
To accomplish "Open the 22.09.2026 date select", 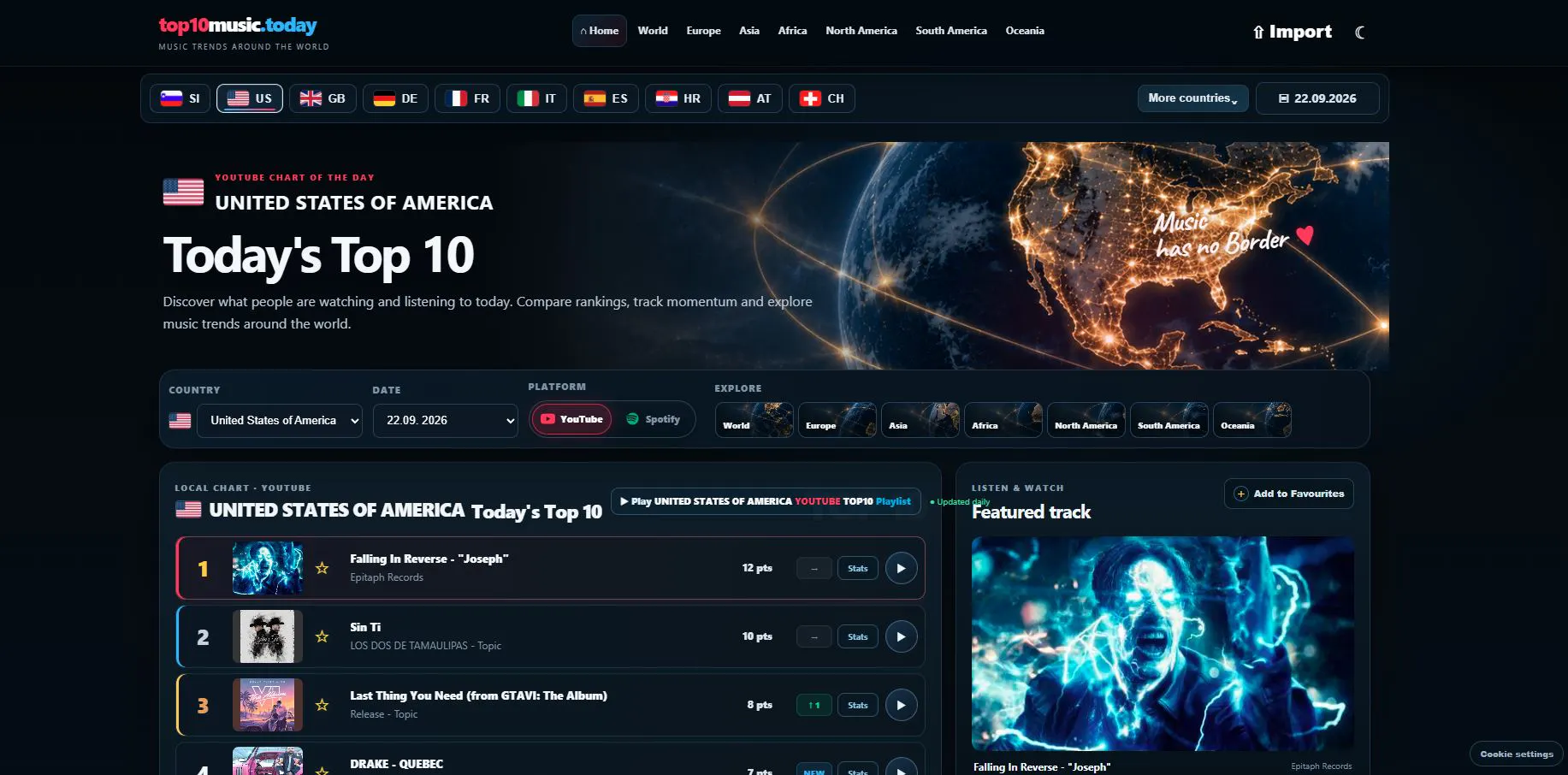I will point(446,421).
